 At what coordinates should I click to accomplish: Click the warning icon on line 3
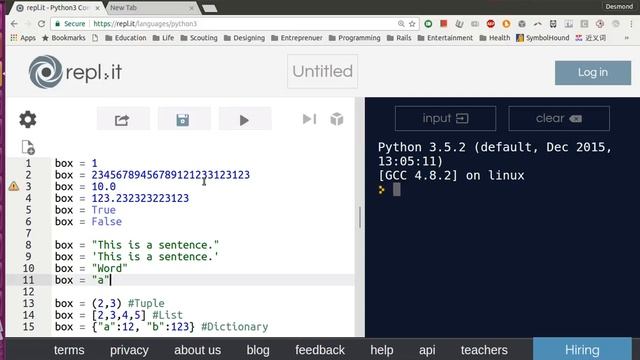coord(14,187)
